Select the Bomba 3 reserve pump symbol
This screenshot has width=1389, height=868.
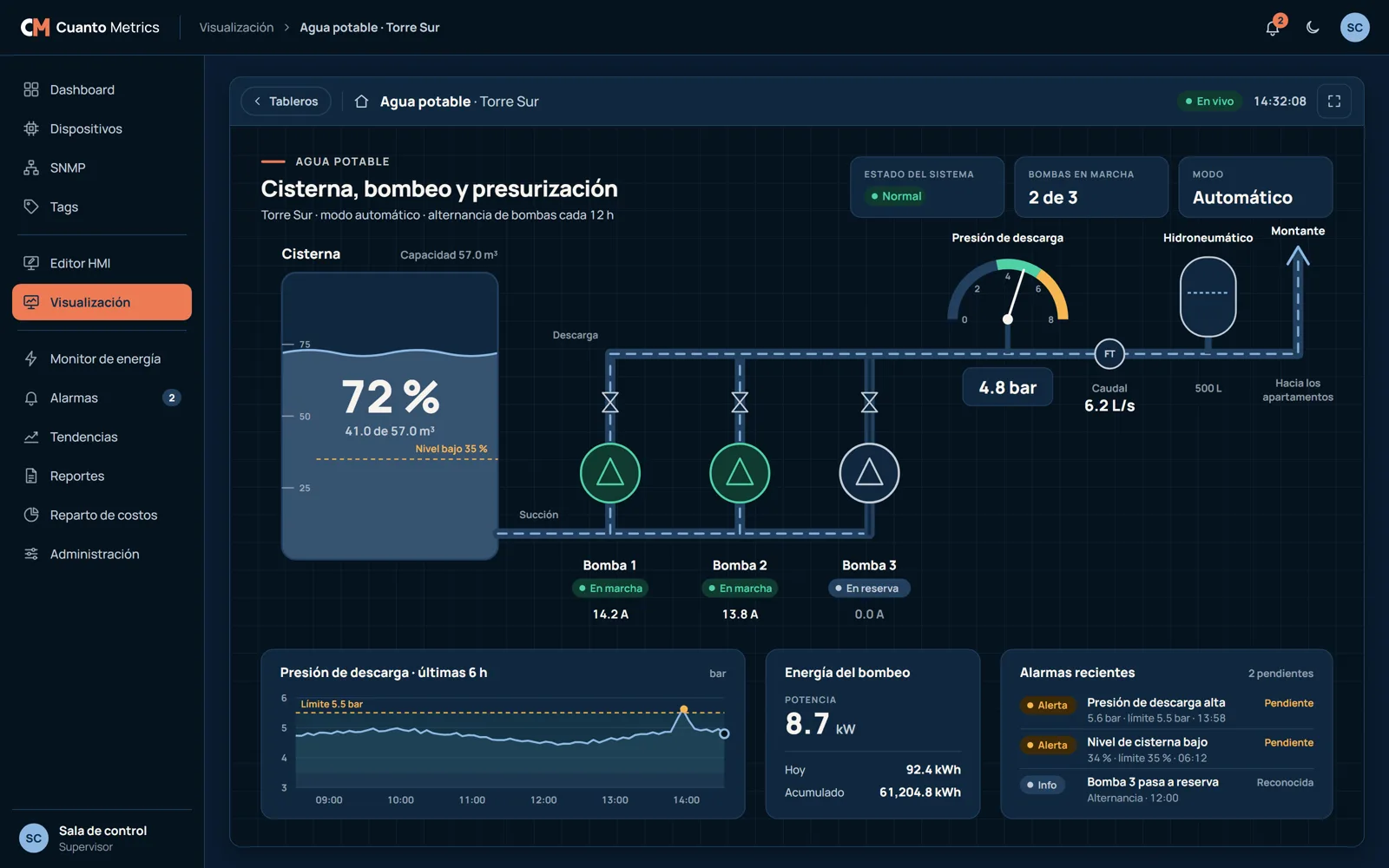tap(869, 473)
